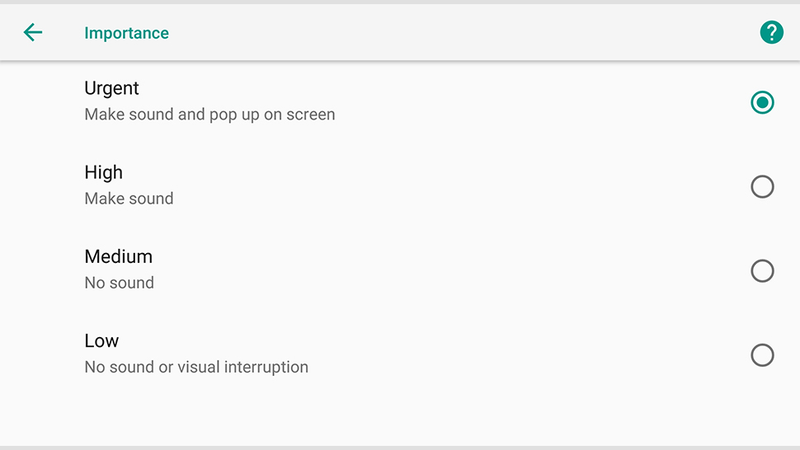Select the Medium radio button
This screenshot has height=450, width=800.
click(x=762, y=271)
